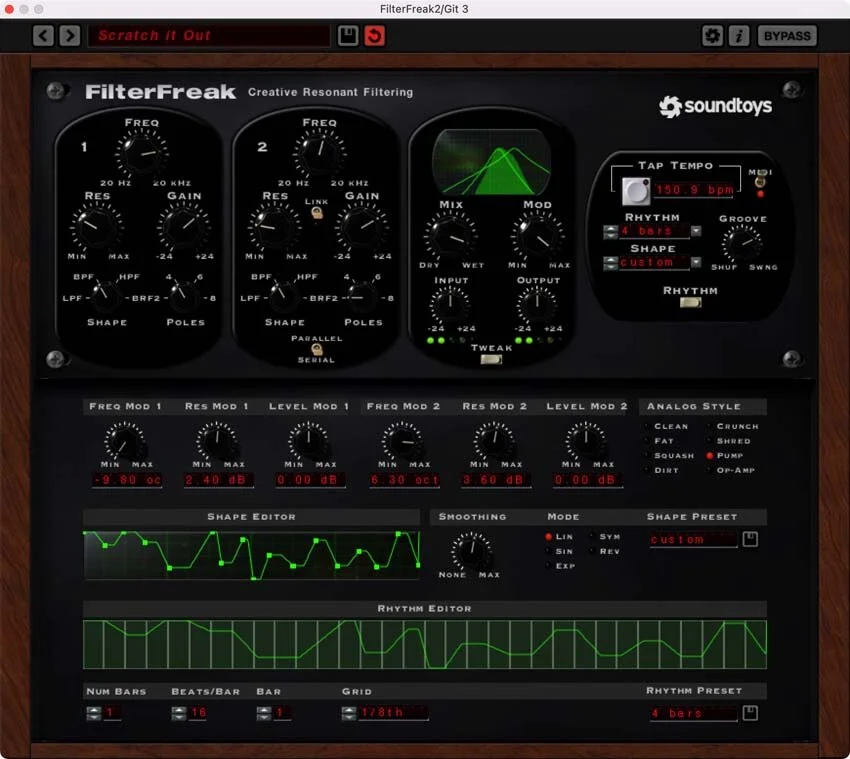850x759 pixels.
Task: Click the BYPASS button
Action: click(787, 36)
